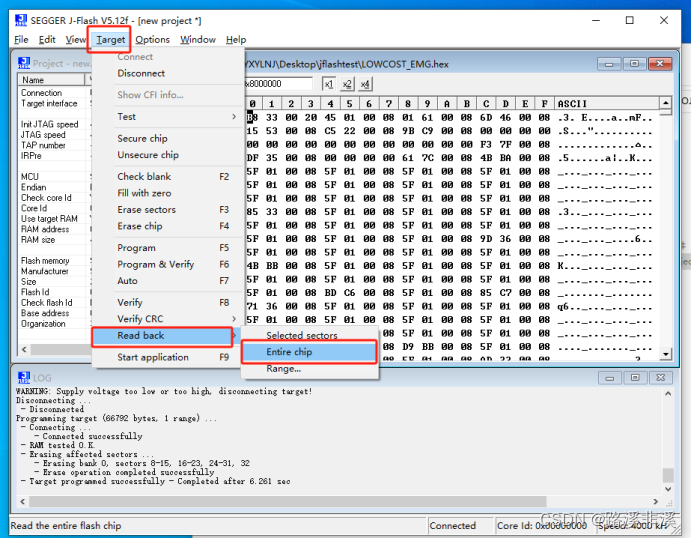Click the hex window scroll-down arrow
Image resolution: width=692 pixels, height=538 pixels.
point(666,354)
